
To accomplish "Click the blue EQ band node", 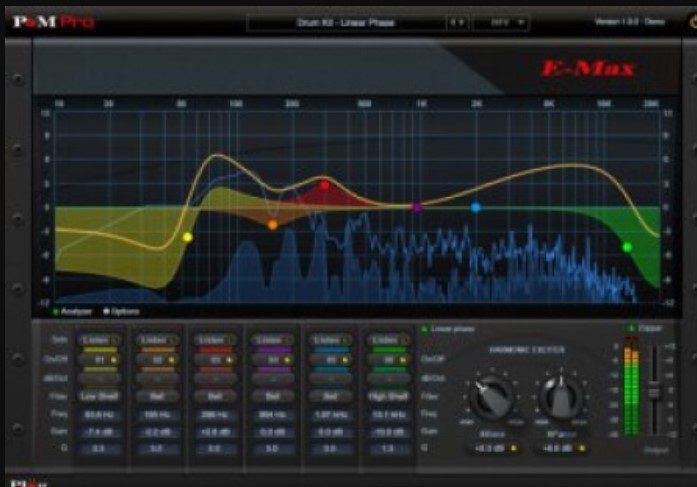I will click(476, 208).
